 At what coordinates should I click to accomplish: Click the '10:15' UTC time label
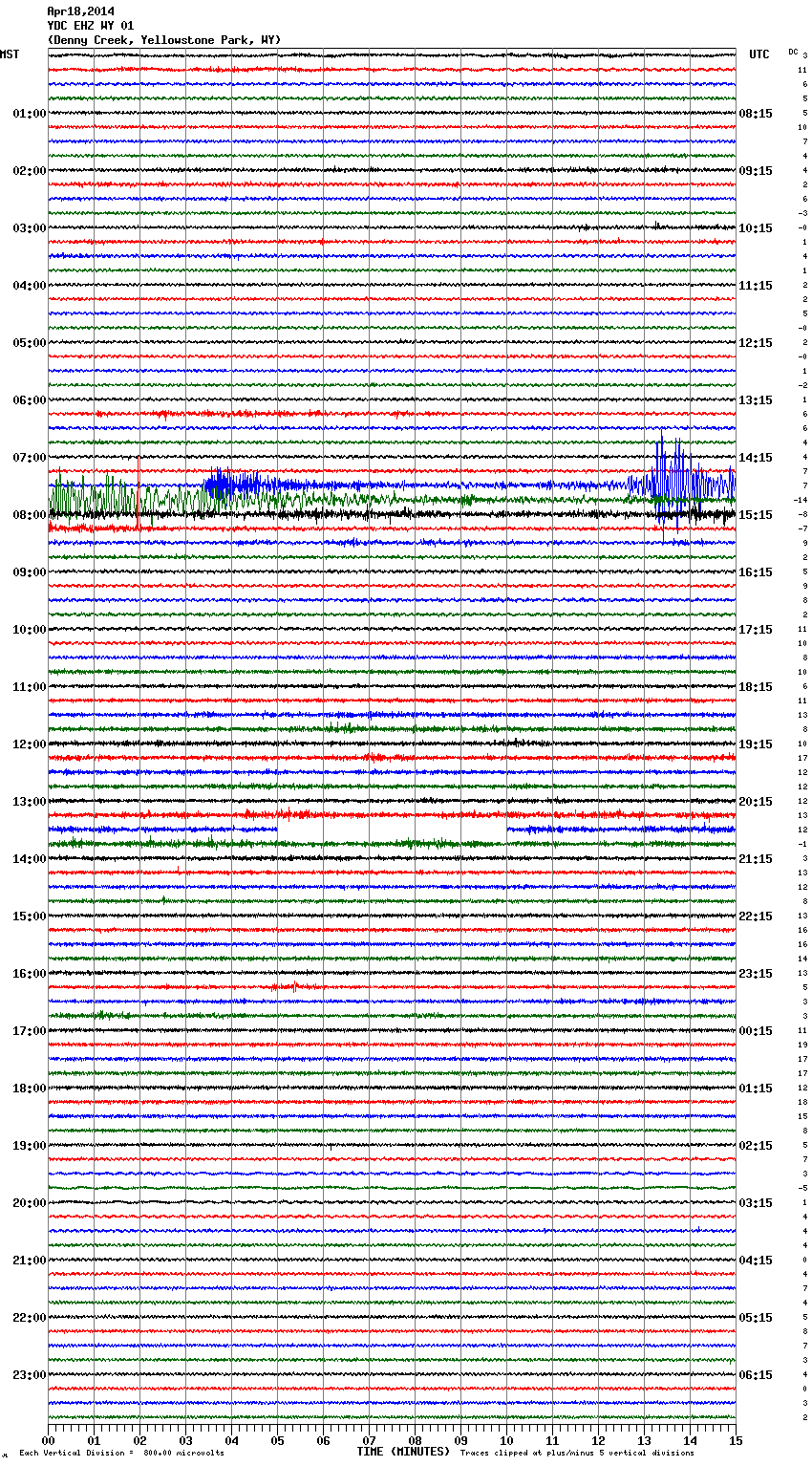756,228
